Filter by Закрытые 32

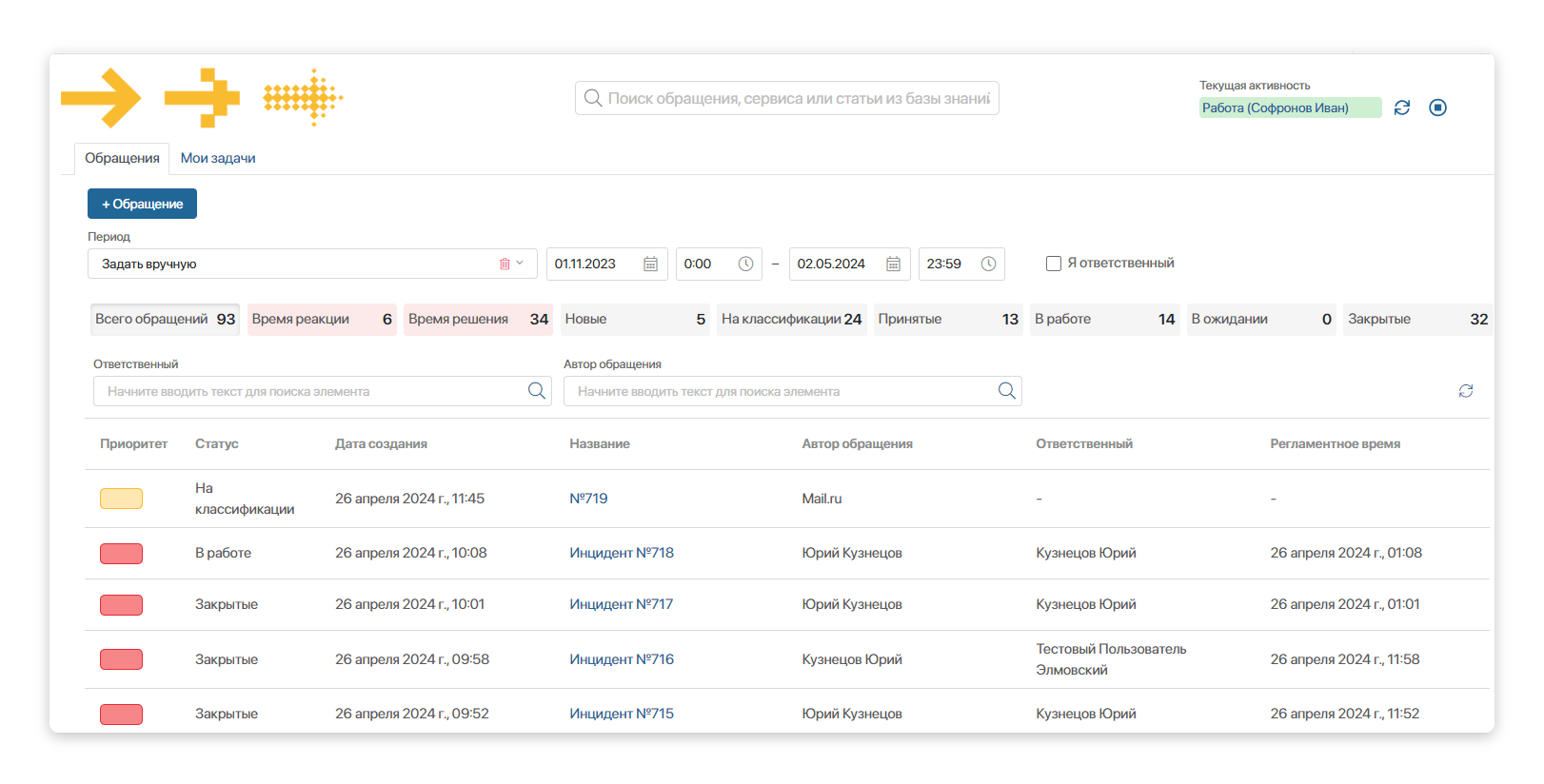click(x=1417, y=319)
